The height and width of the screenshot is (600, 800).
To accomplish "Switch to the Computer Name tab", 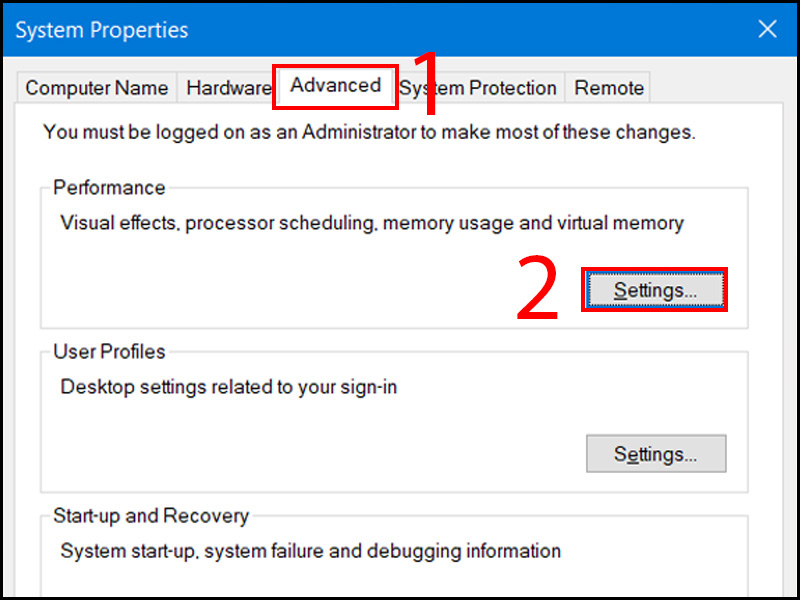I will click(x=97, y=88).
